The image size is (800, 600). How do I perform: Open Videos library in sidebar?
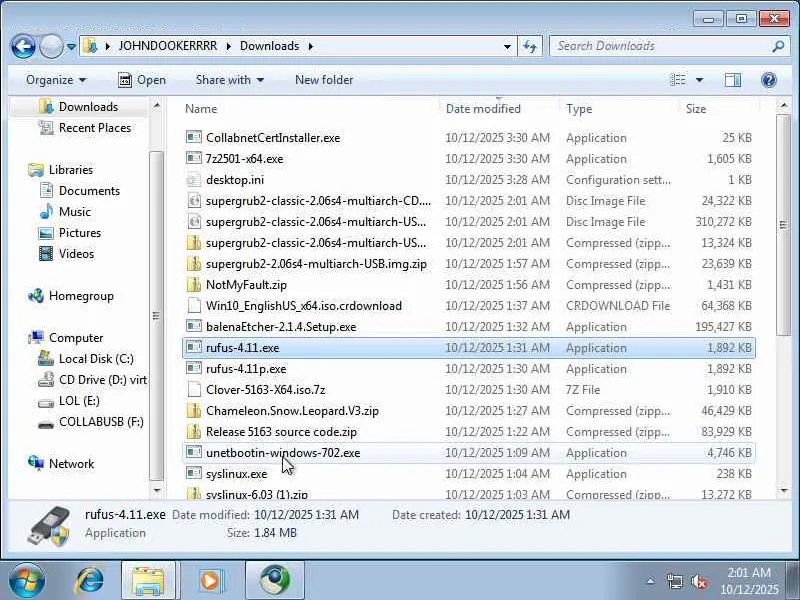(x=76, y=254)
